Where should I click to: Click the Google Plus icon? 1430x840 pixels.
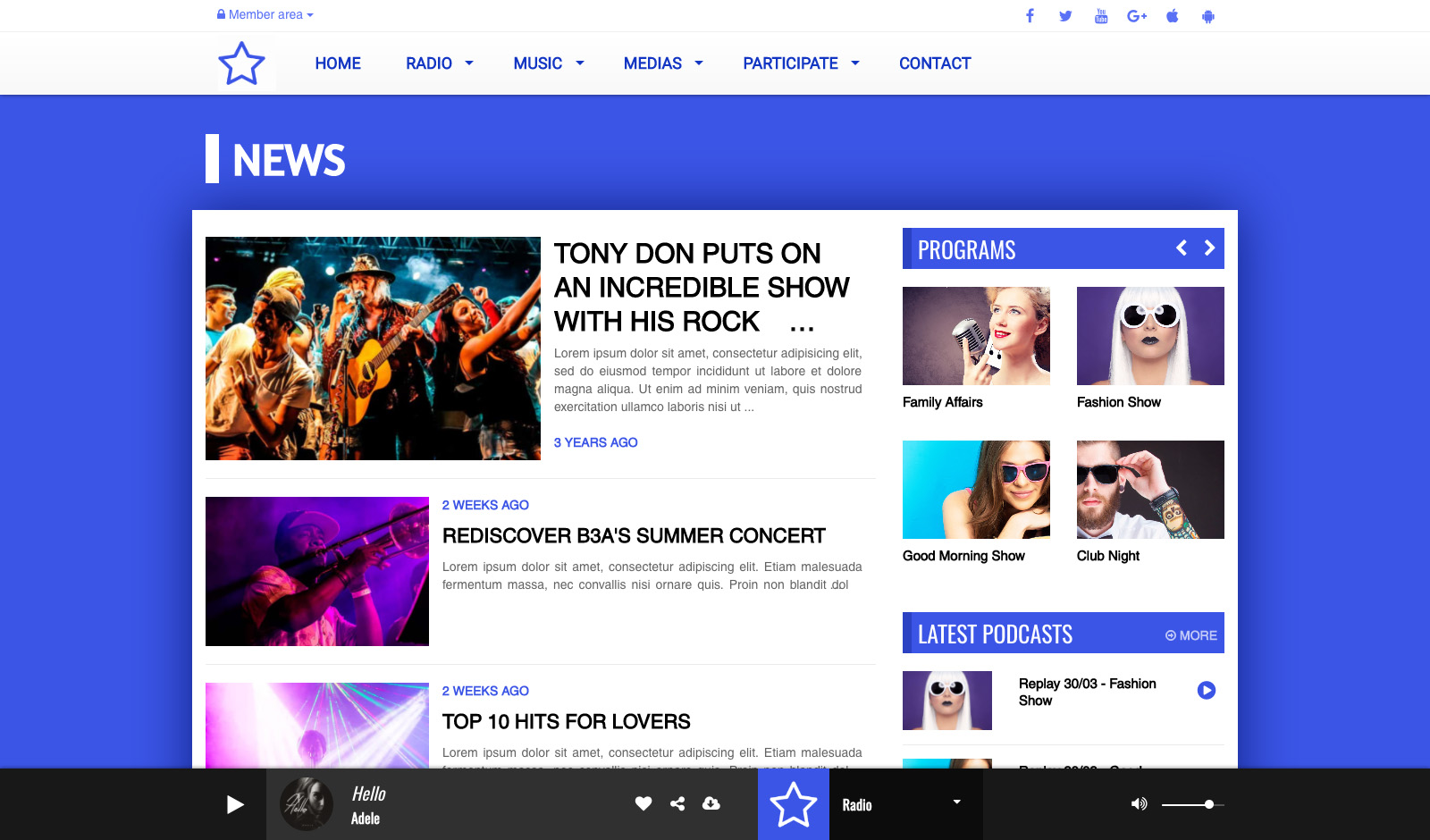(1137, 16)
